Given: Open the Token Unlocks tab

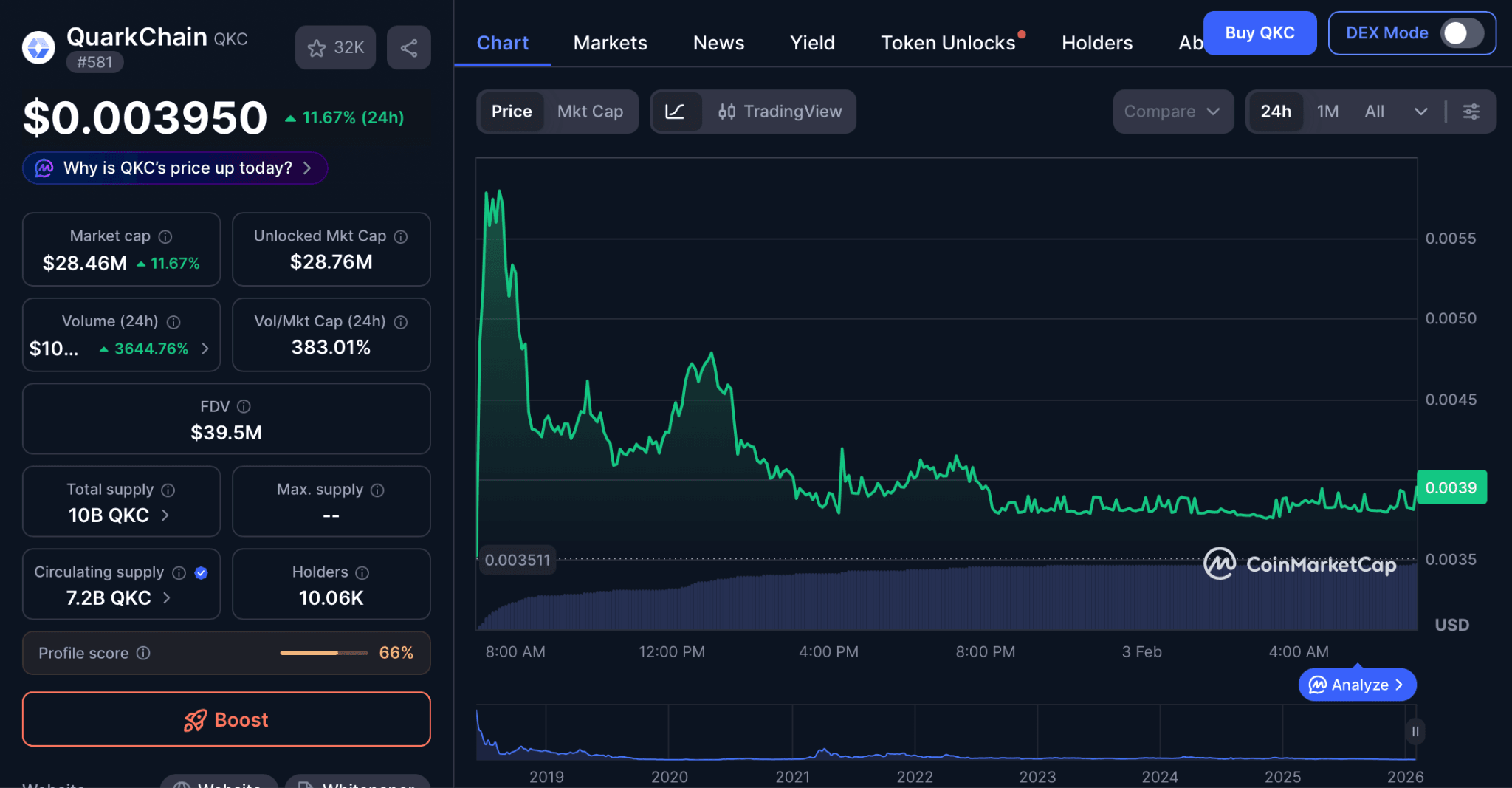Looking at the screenshot, I should point(948,43).
